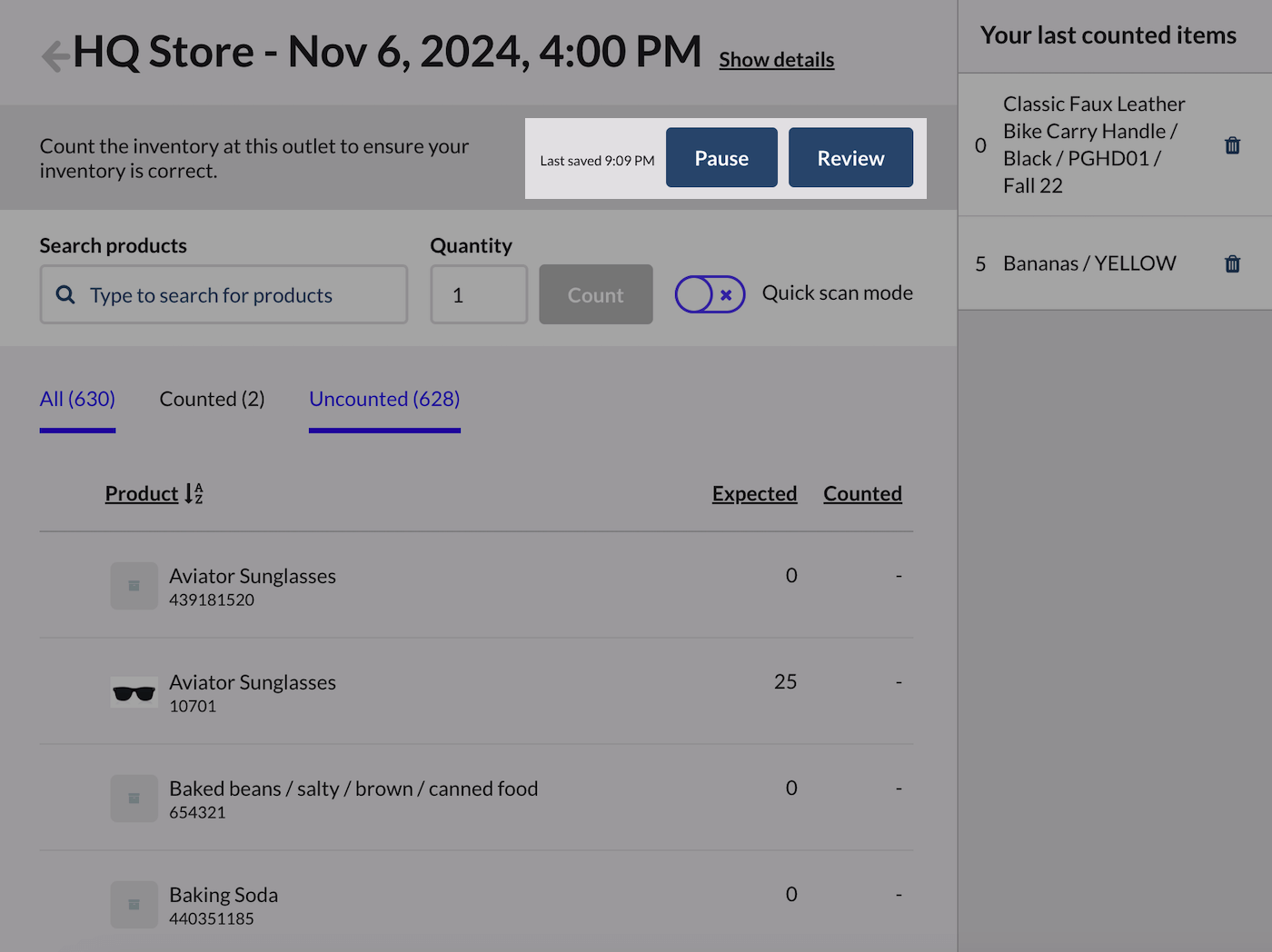Click count quantity 5 beside Bananas

pos(980,263)
